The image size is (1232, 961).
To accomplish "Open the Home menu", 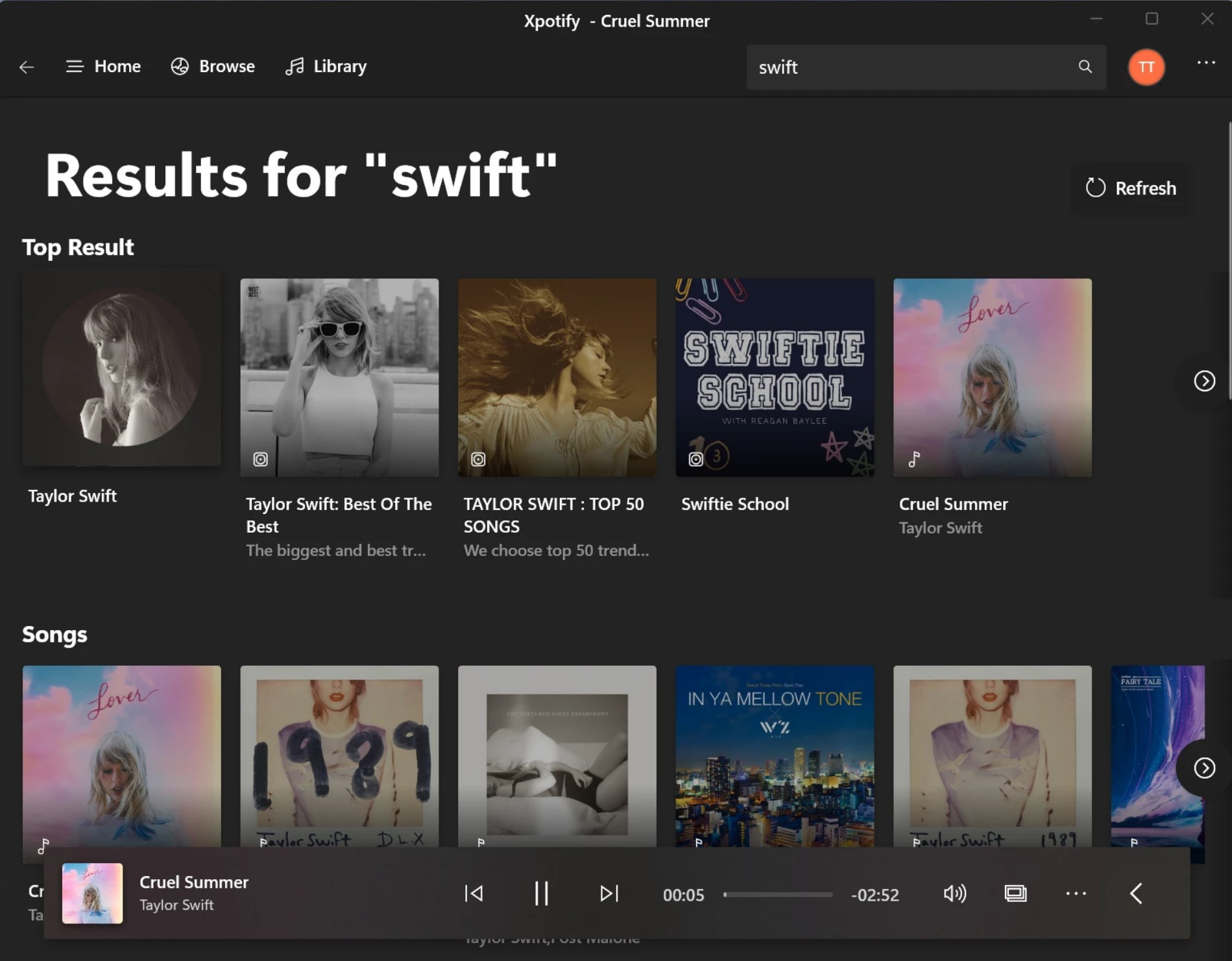I will point(103,67).
